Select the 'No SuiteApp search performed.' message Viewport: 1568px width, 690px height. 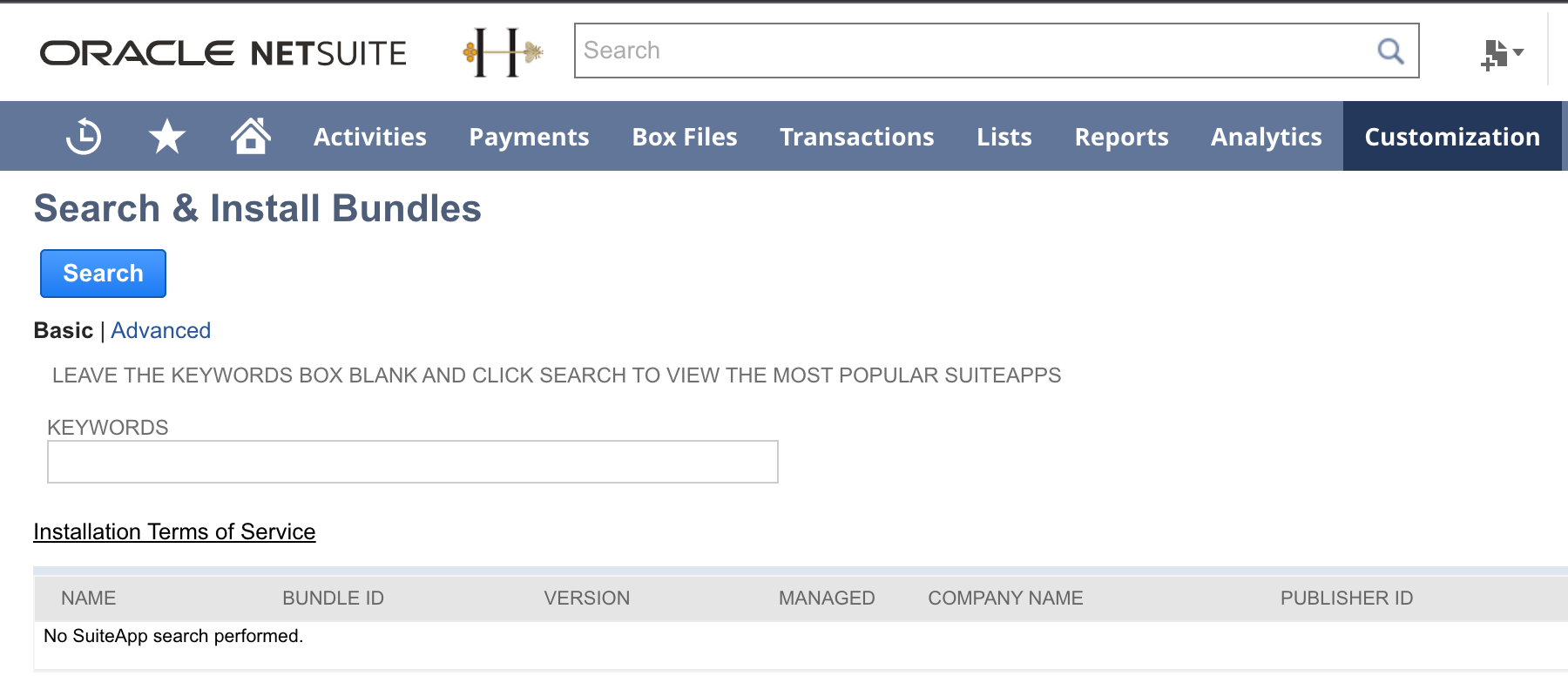(x=173, y=636)
